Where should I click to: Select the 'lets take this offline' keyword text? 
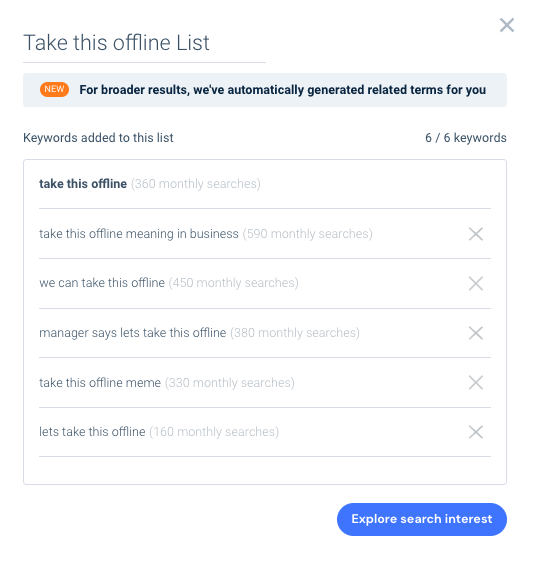click(x=92, y=432)
